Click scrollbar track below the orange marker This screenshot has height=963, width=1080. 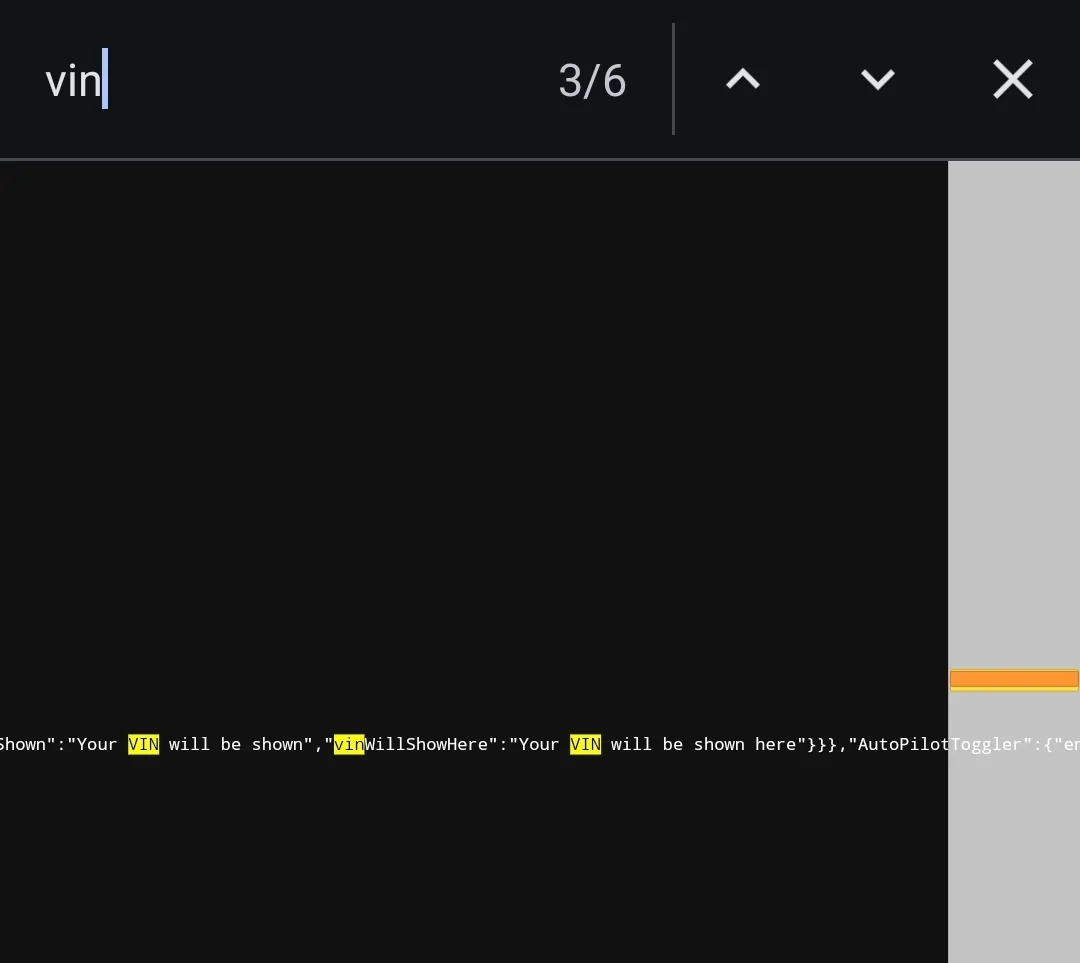1014,827
